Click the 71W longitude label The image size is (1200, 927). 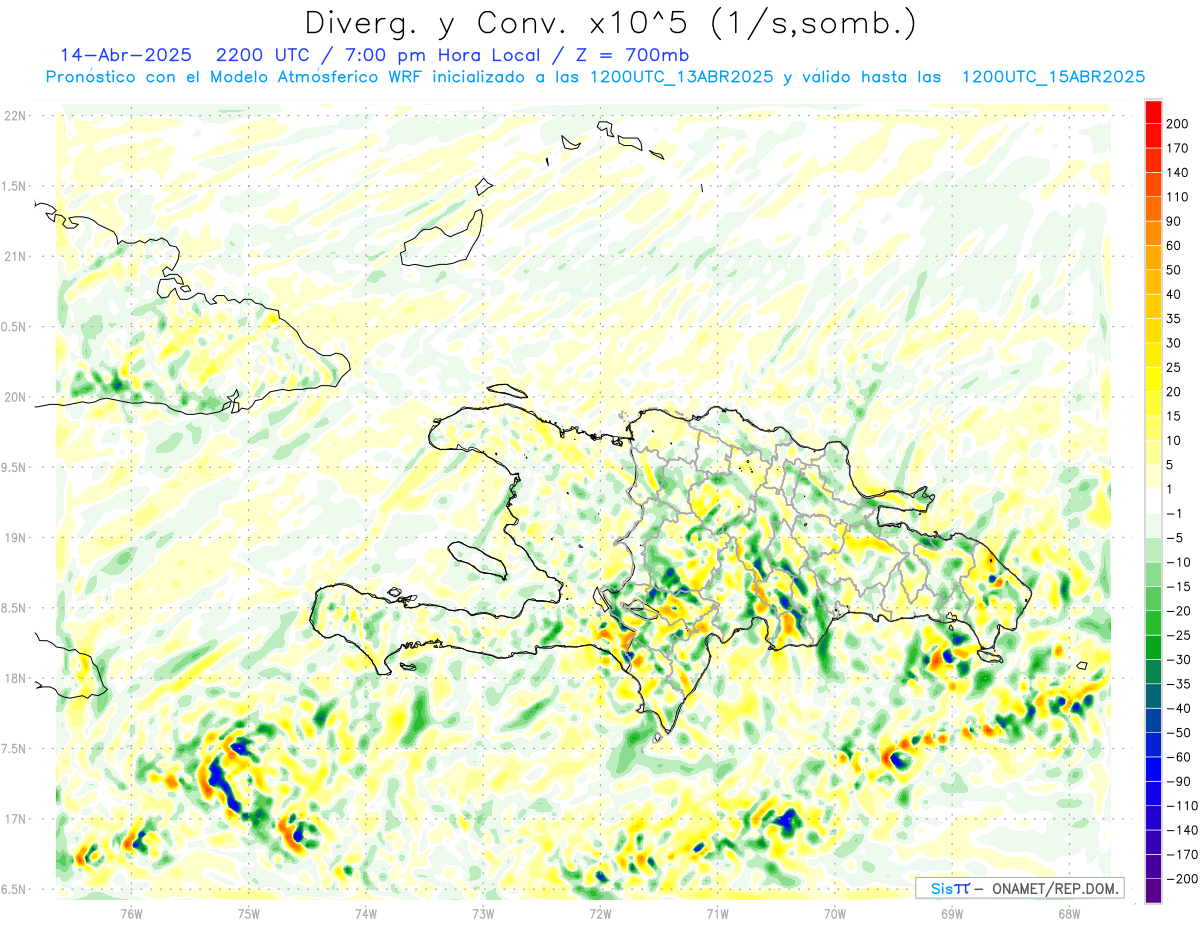coord(717,914)
